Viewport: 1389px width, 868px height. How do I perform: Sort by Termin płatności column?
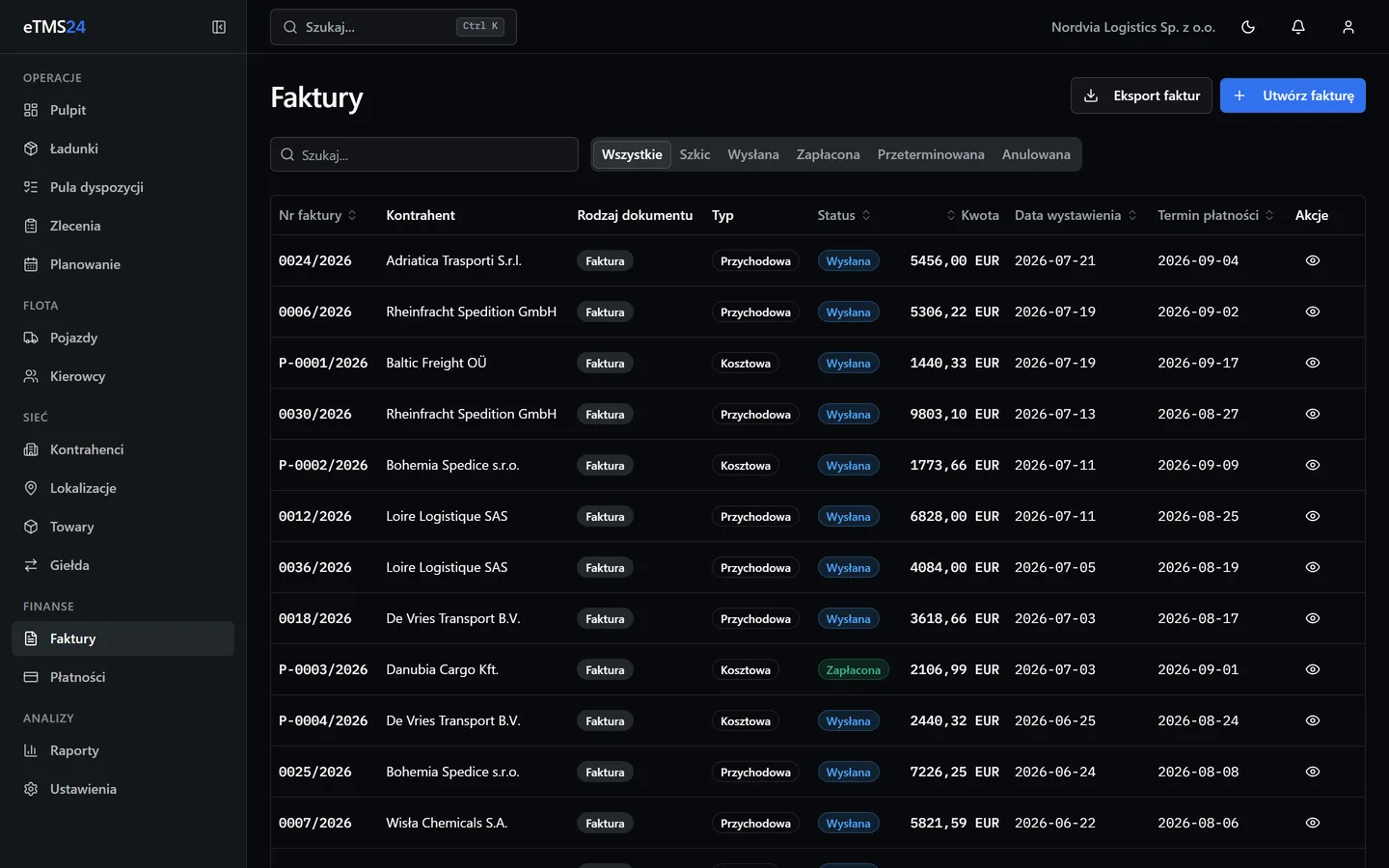[1215, 215]
